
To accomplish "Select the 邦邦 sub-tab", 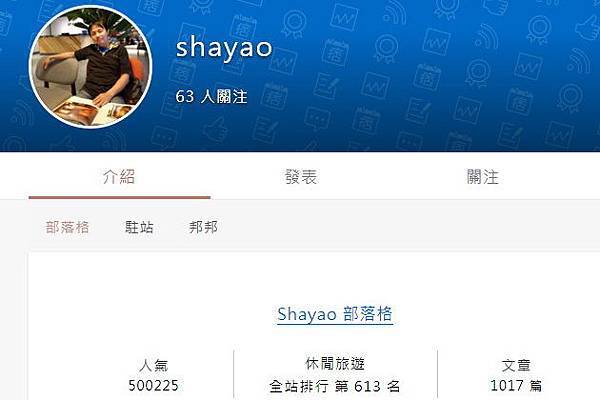I will click(x=203, y=227).
